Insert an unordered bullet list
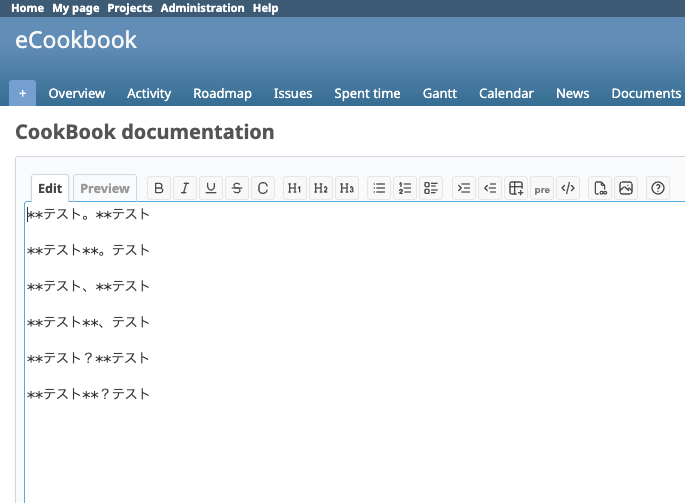 click(379, 188)
